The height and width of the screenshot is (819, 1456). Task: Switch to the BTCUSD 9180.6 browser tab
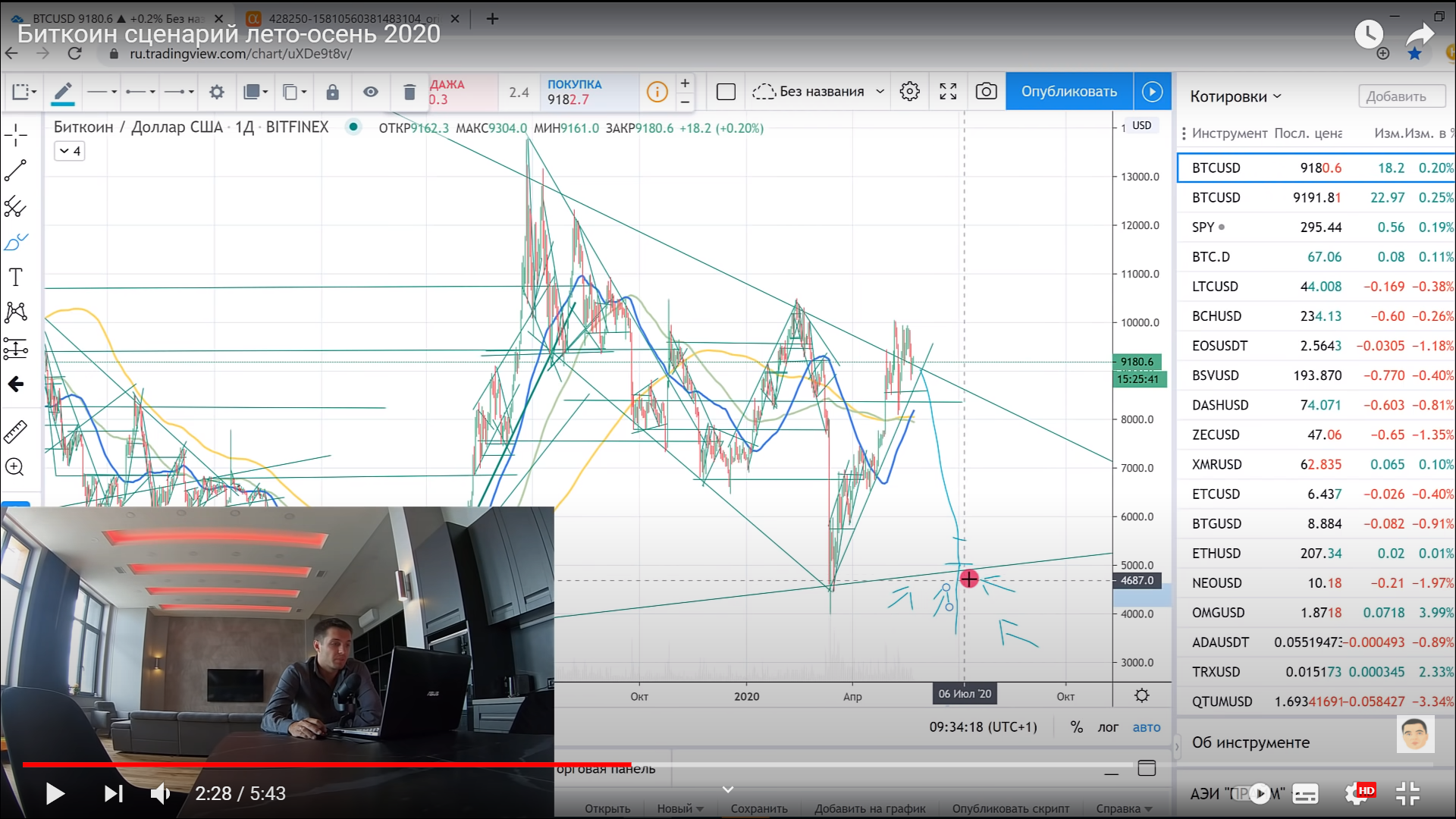point(118,18)
